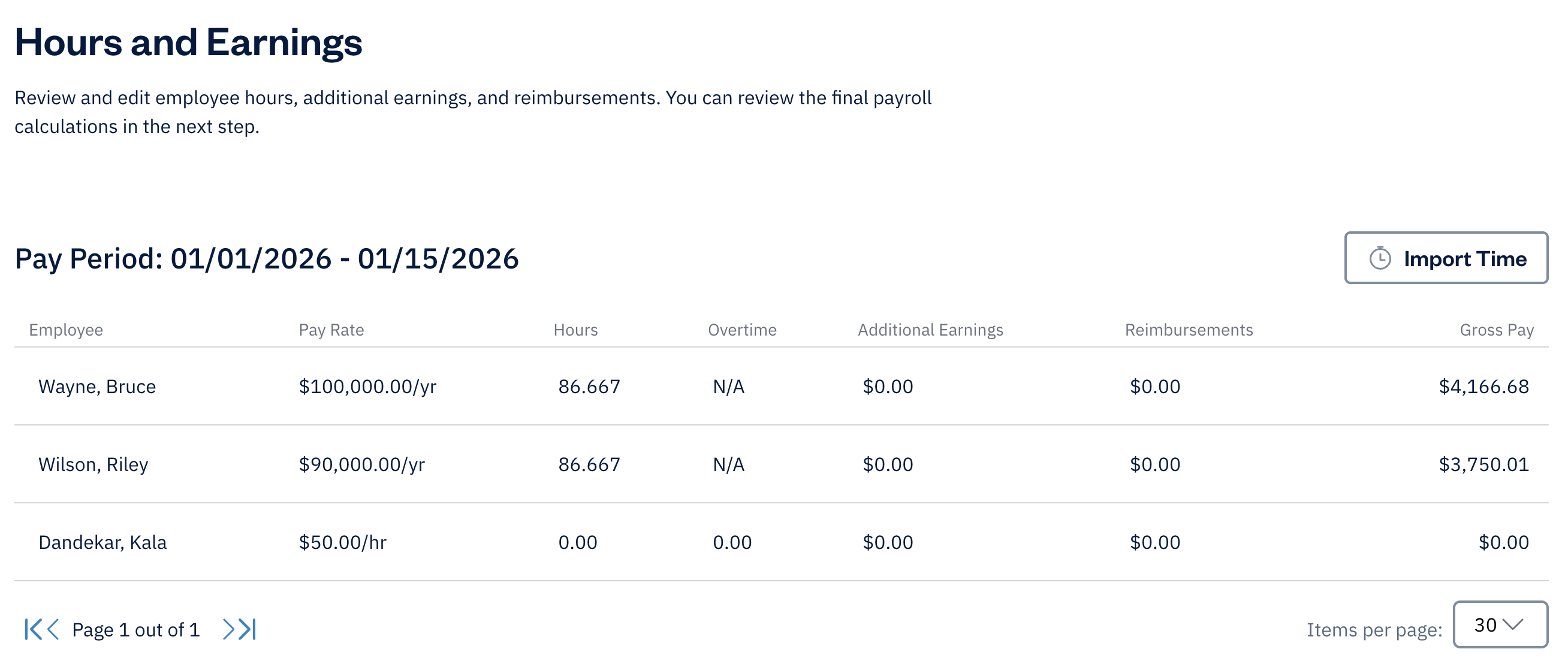Click the Overtime column header

(742, 330)
